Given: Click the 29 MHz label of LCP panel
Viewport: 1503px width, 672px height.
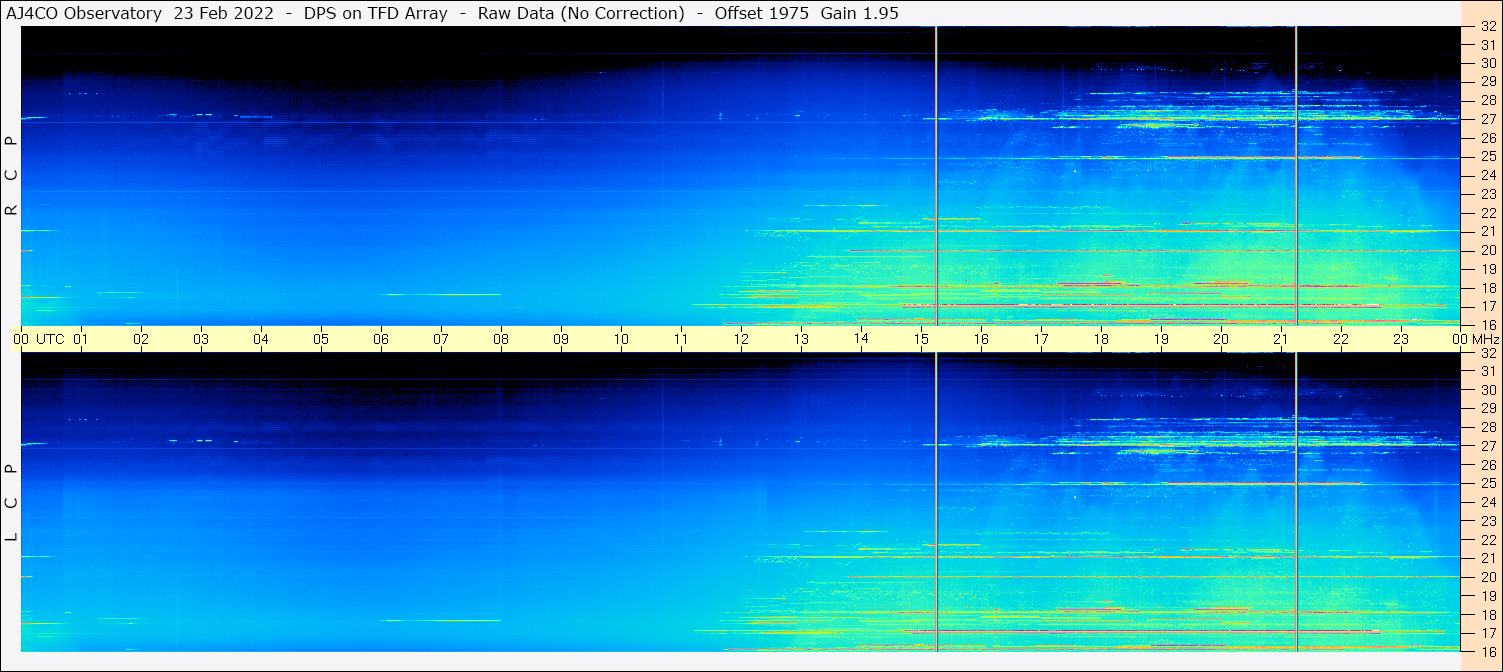Looking at the screenshot, I should click(x=1488, y=408).
